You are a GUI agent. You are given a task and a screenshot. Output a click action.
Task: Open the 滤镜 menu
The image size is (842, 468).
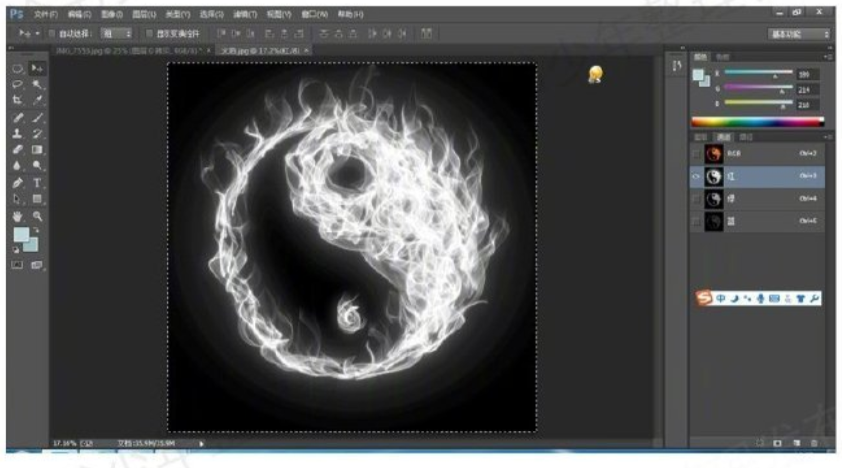(x=242, y=15)
